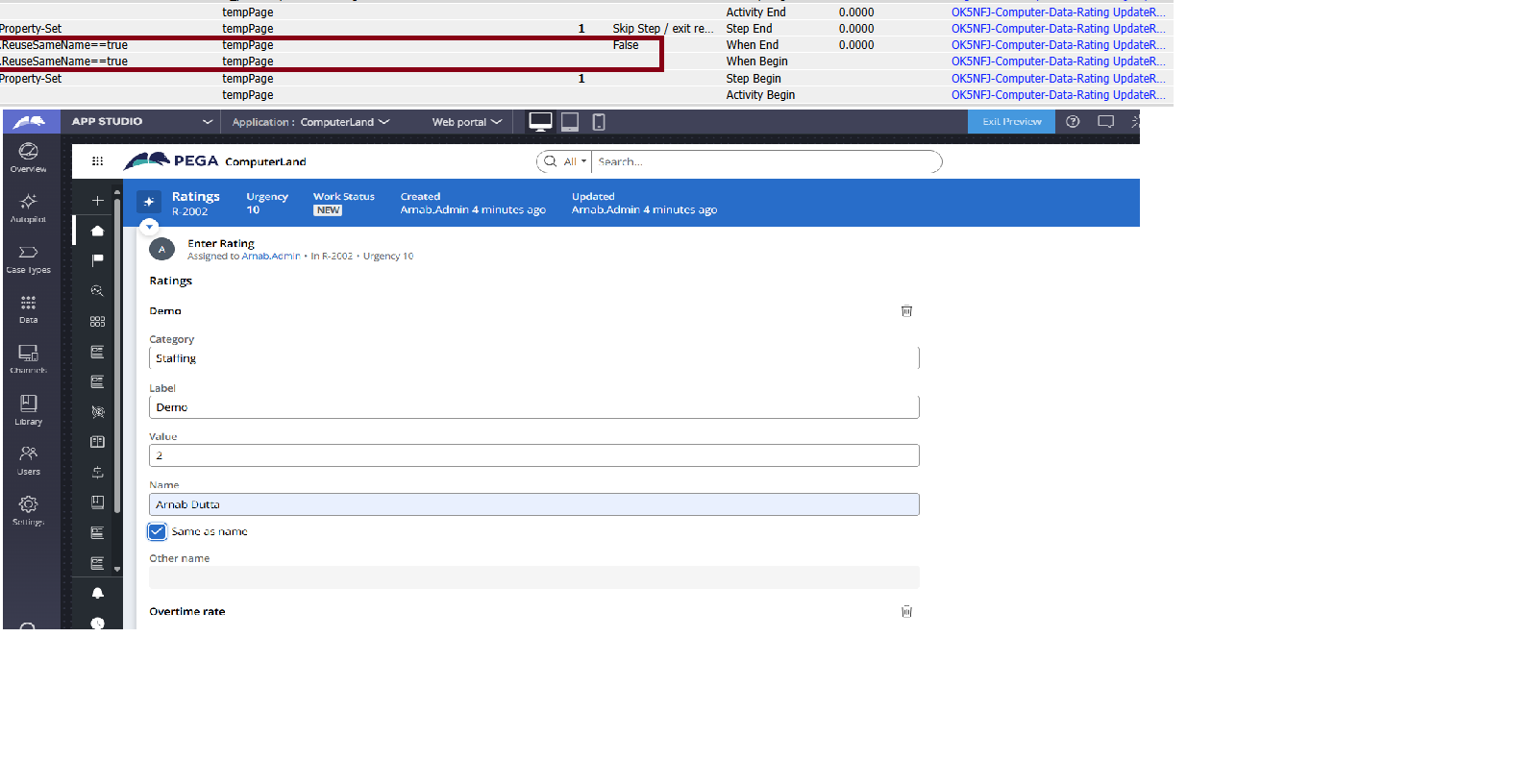The image size is (1533, 784).
Task: Open the All search scope dropdown
Action: (x=575, y=161)
